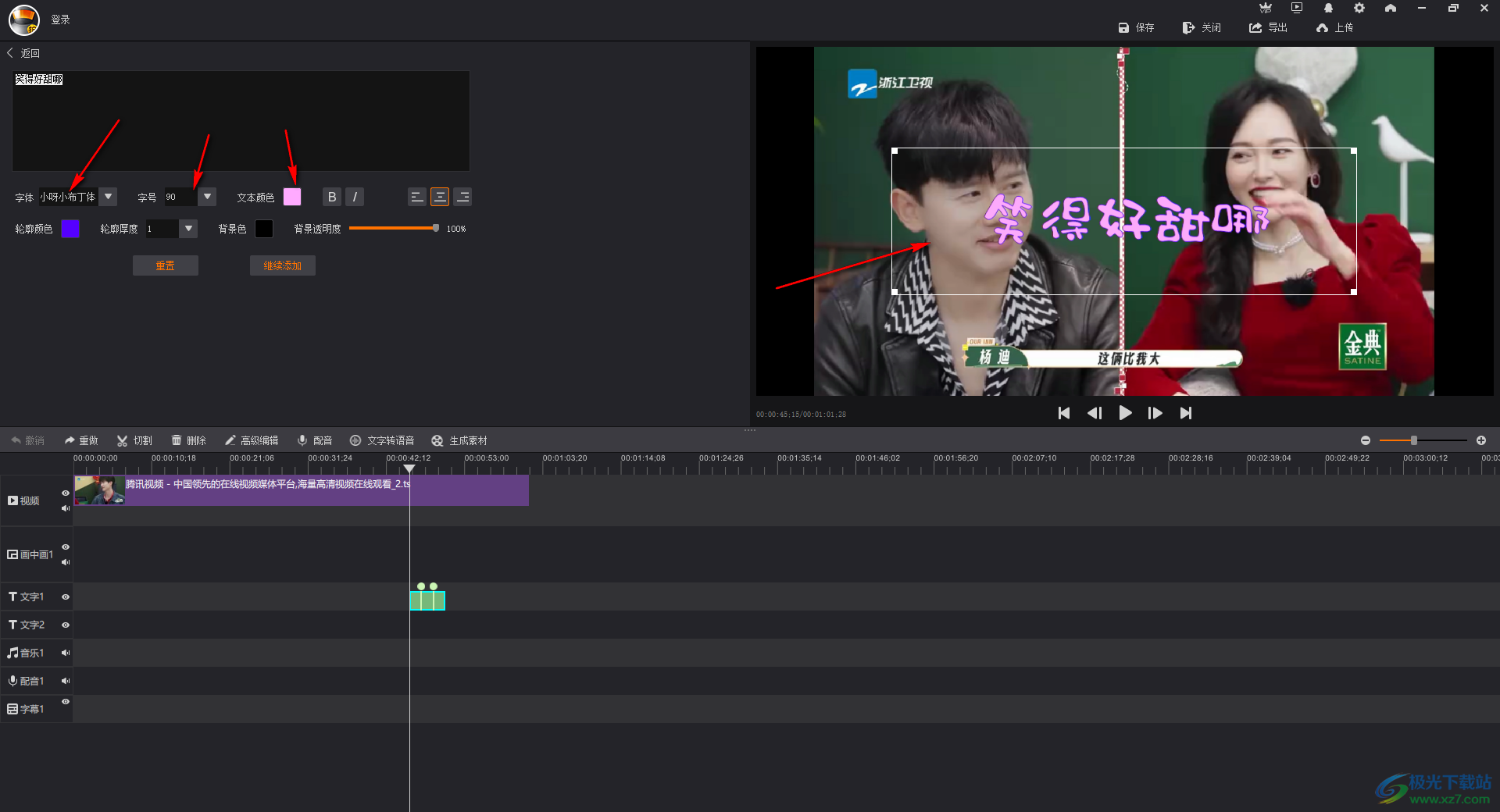Screen dimensions: 1500x812
Task: Click Undo (撤销) in the timeline toolbar
Action: [x=27, y=440]
